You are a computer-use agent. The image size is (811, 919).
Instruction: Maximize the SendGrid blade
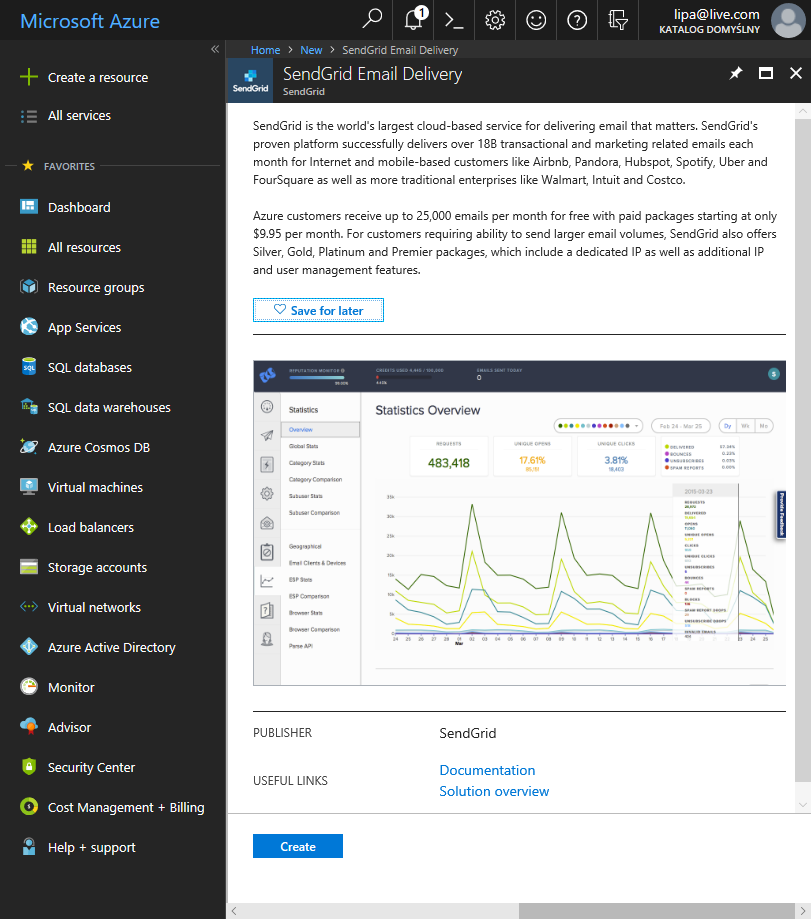pos(765,73)
